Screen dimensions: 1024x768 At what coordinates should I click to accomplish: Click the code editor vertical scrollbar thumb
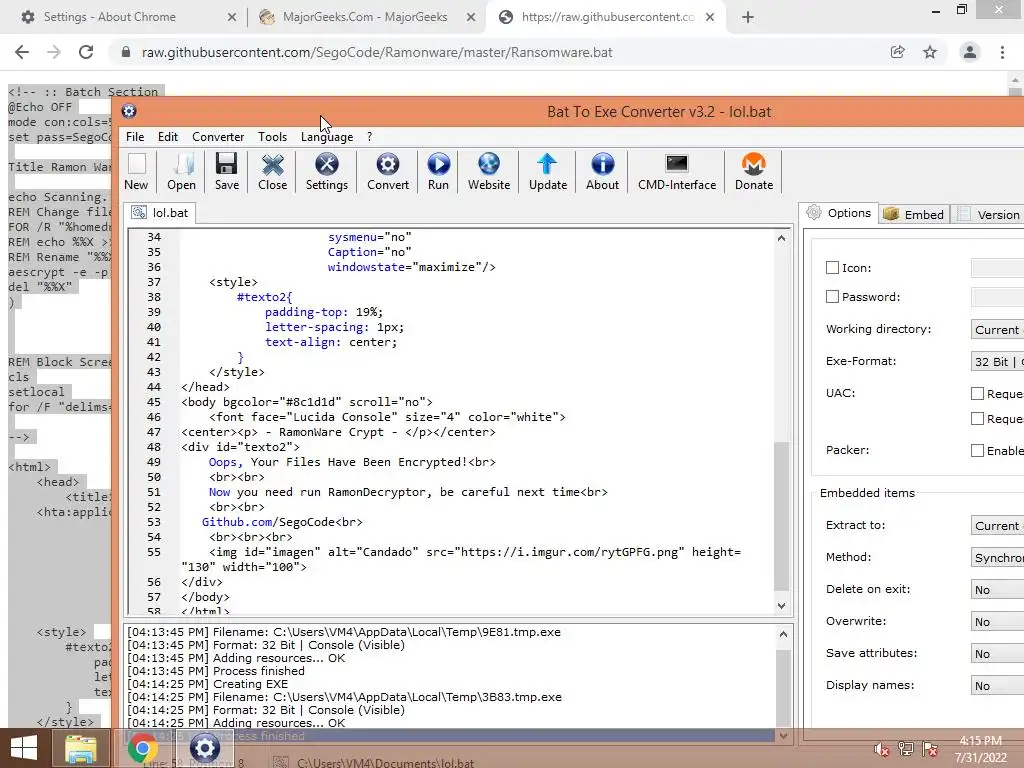tap(781, 516)
